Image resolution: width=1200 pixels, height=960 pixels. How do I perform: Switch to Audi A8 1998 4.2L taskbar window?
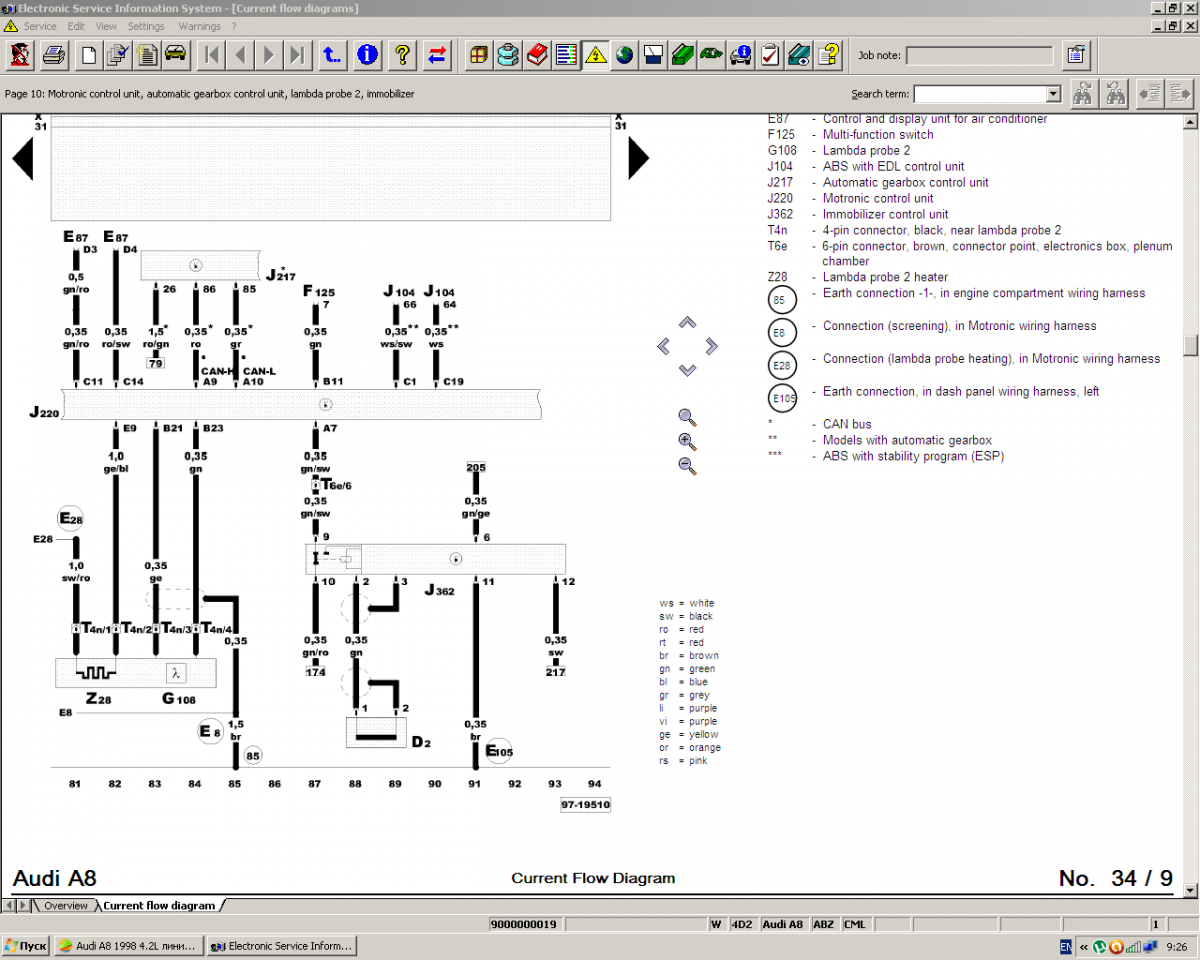pos(128,945)
